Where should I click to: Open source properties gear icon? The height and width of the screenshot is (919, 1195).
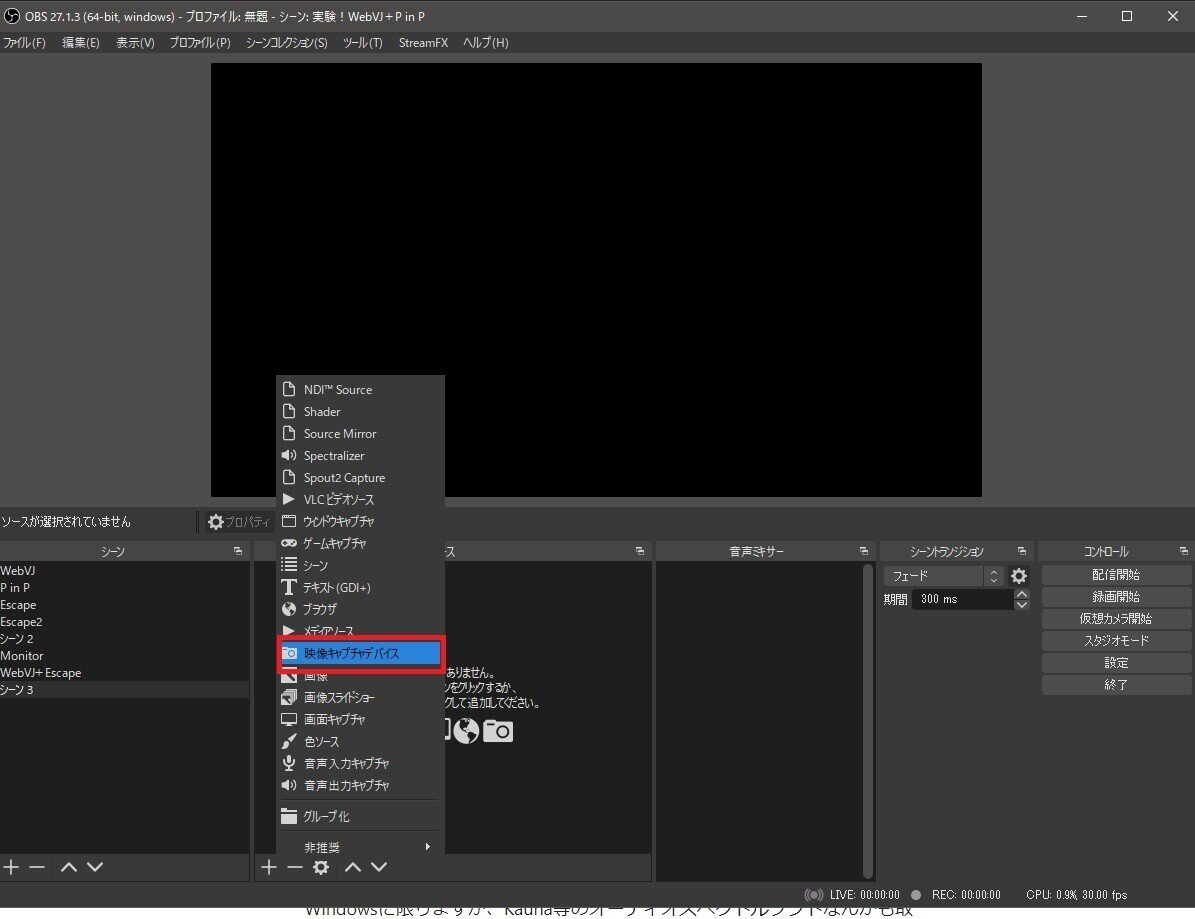(321, 867)
